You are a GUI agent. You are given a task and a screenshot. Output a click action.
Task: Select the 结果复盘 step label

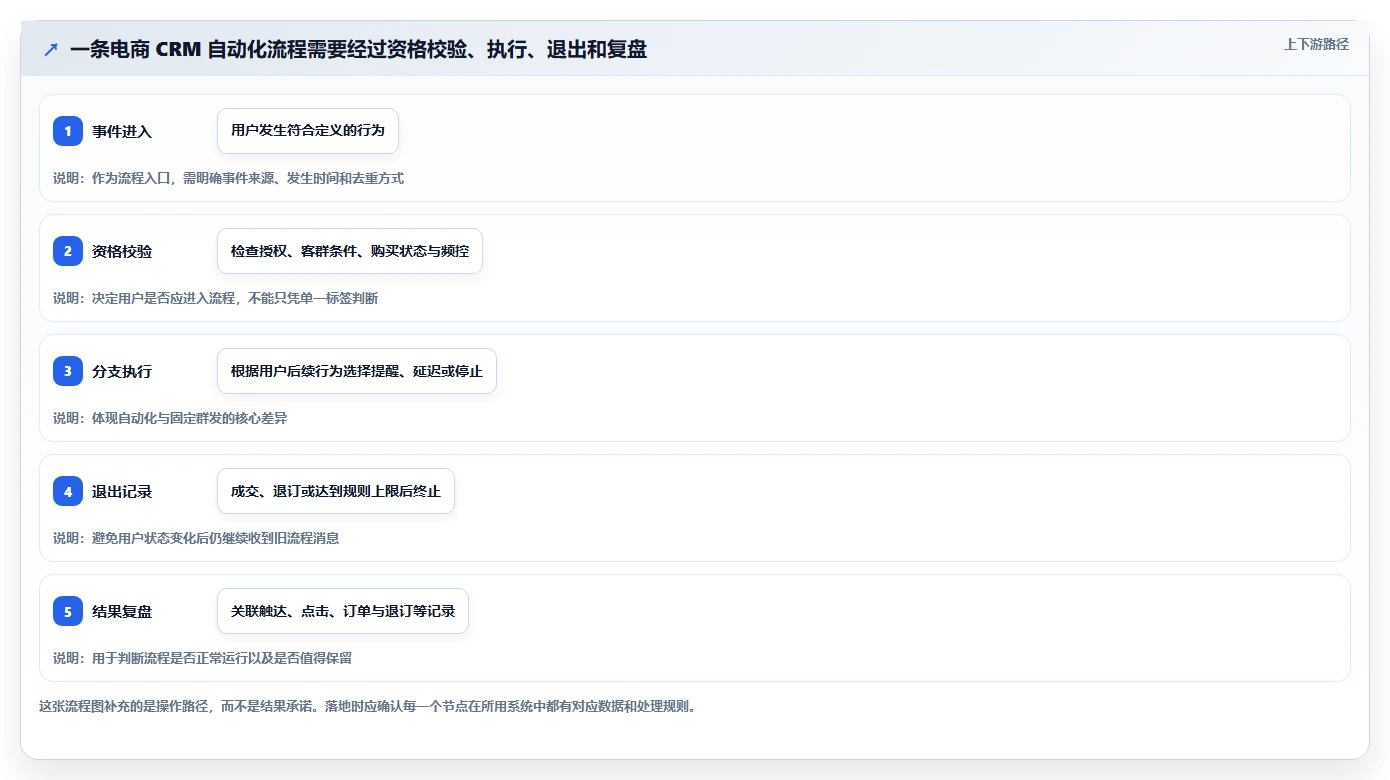tap(122, 611)
